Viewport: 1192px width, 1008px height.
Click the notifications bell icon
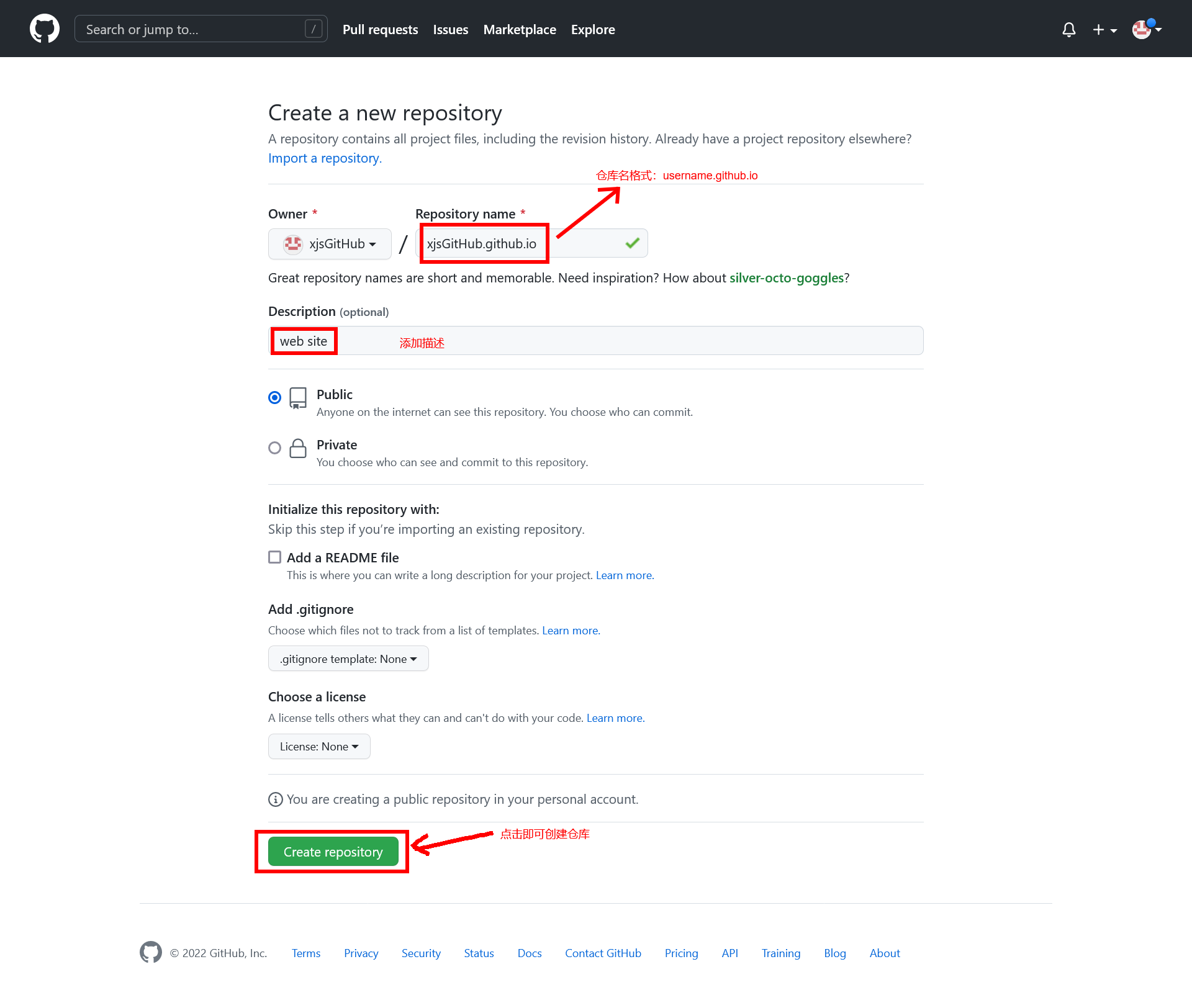1068,29
